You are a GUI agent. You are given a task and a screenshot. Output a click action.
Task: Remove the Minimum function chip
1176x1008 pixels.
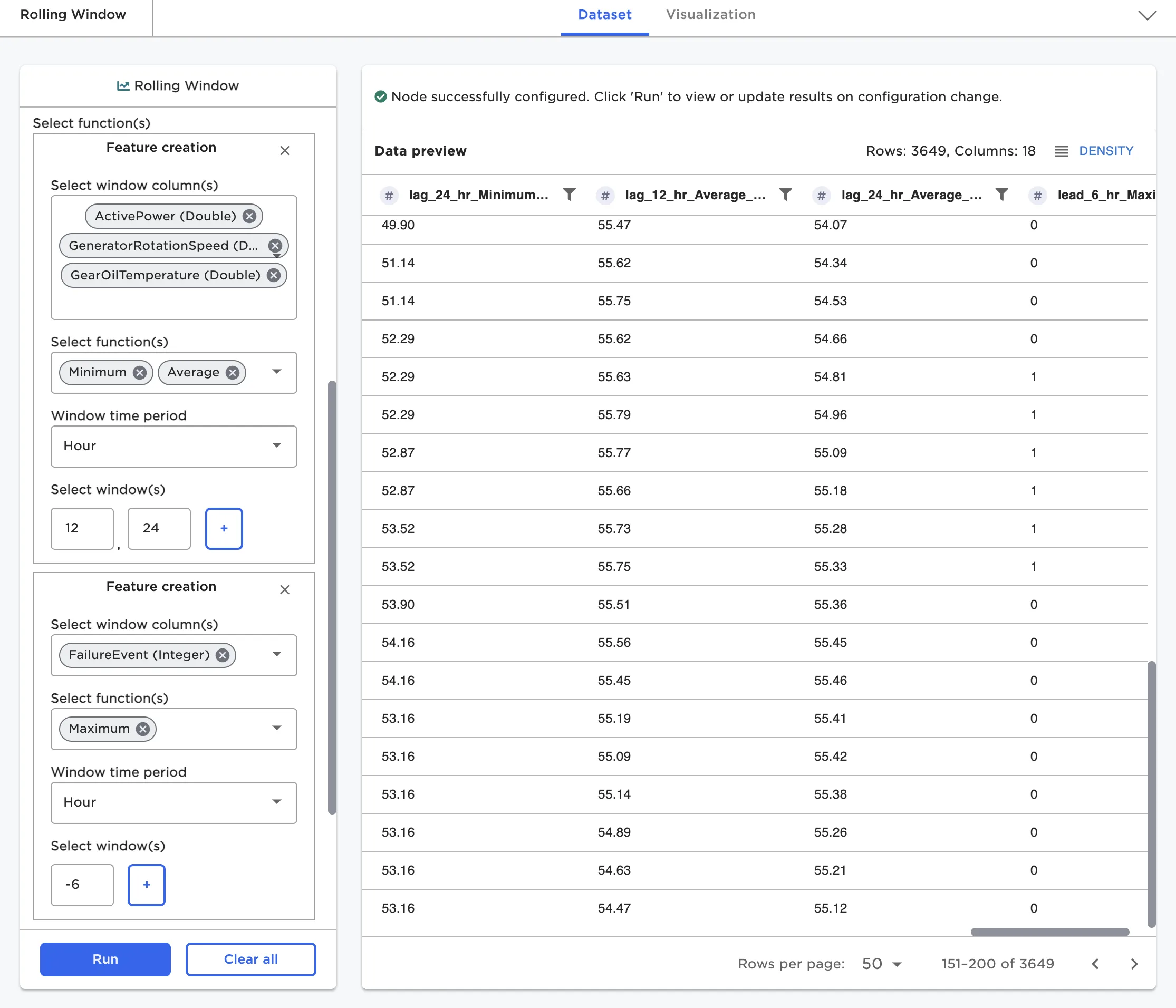[x=140, y=373]
